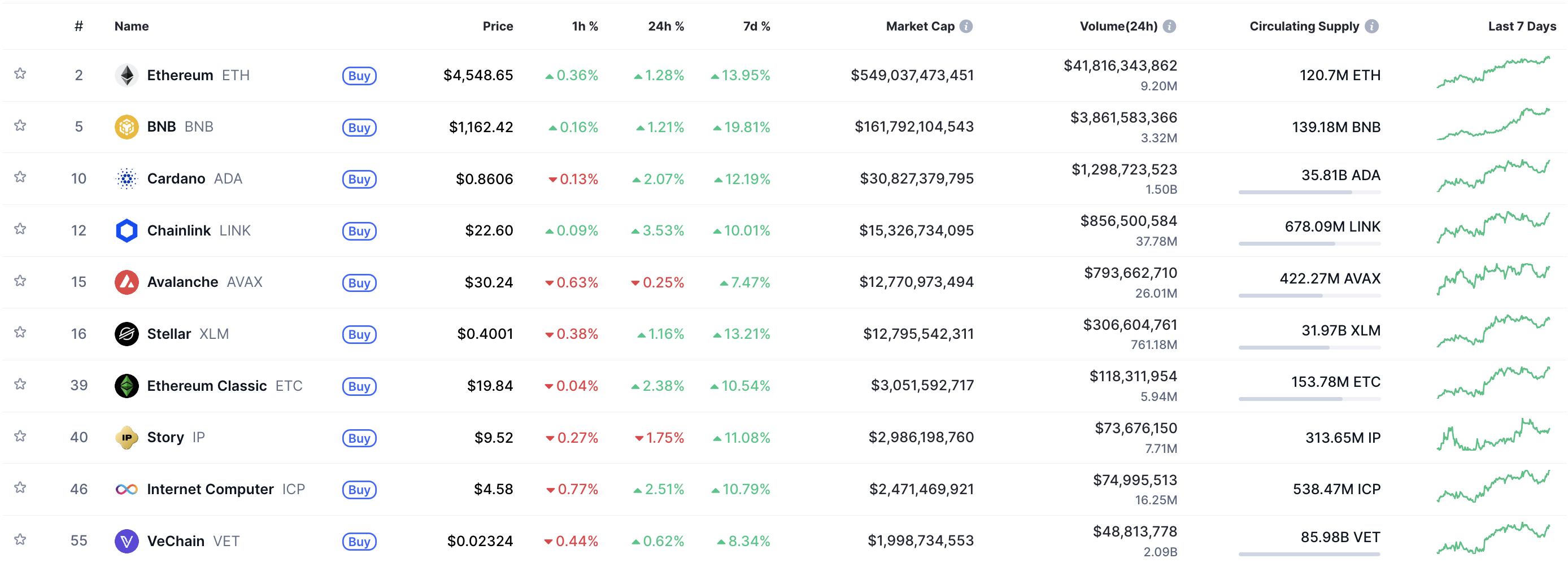Open the Market Cap info tooltip icon
Viewport: 1568px width, 567px height.
[966, 26]
